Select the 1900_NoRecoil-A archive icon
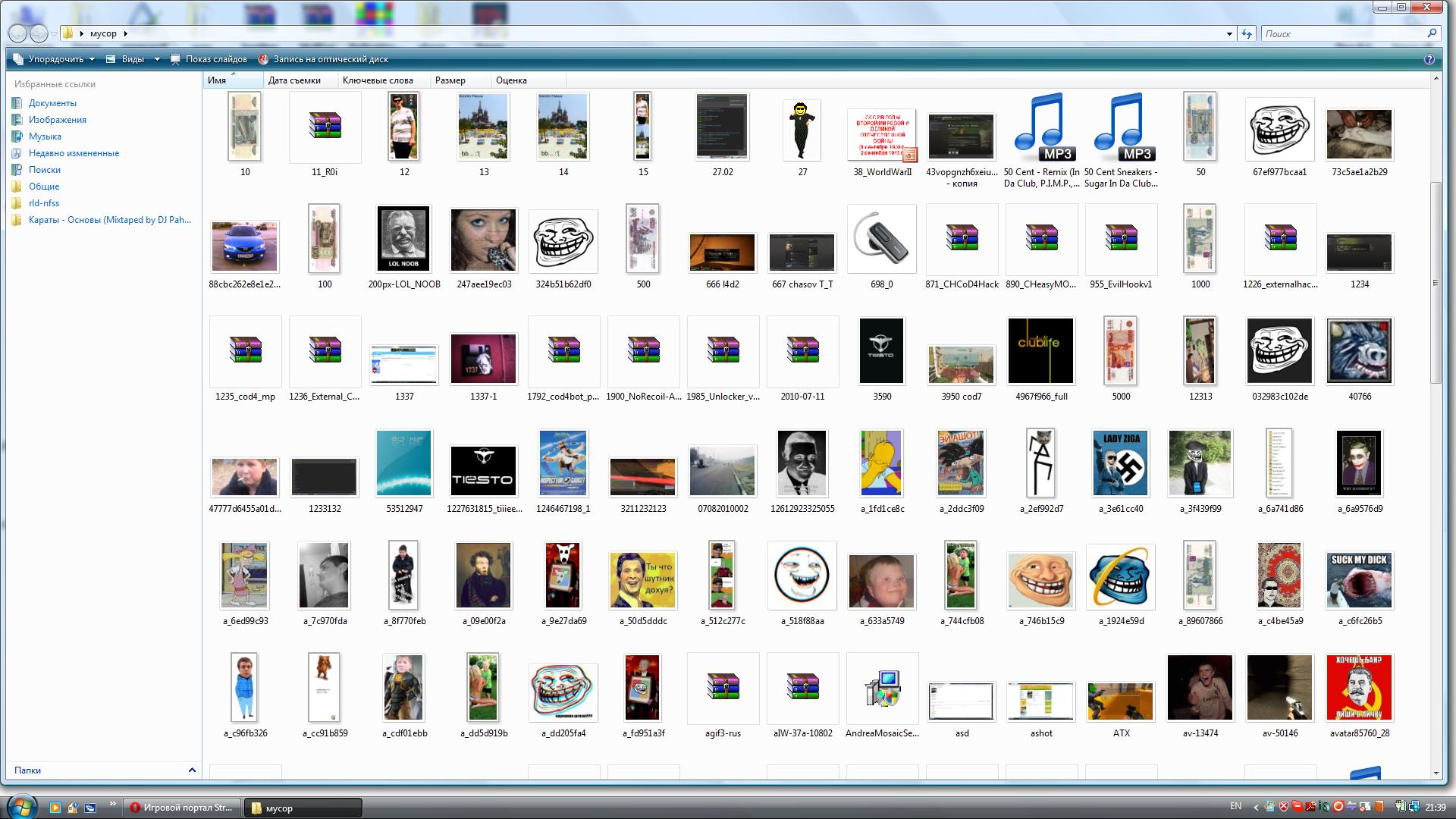The width and height of the screenshot is (1456, 819). click(643, 350)
